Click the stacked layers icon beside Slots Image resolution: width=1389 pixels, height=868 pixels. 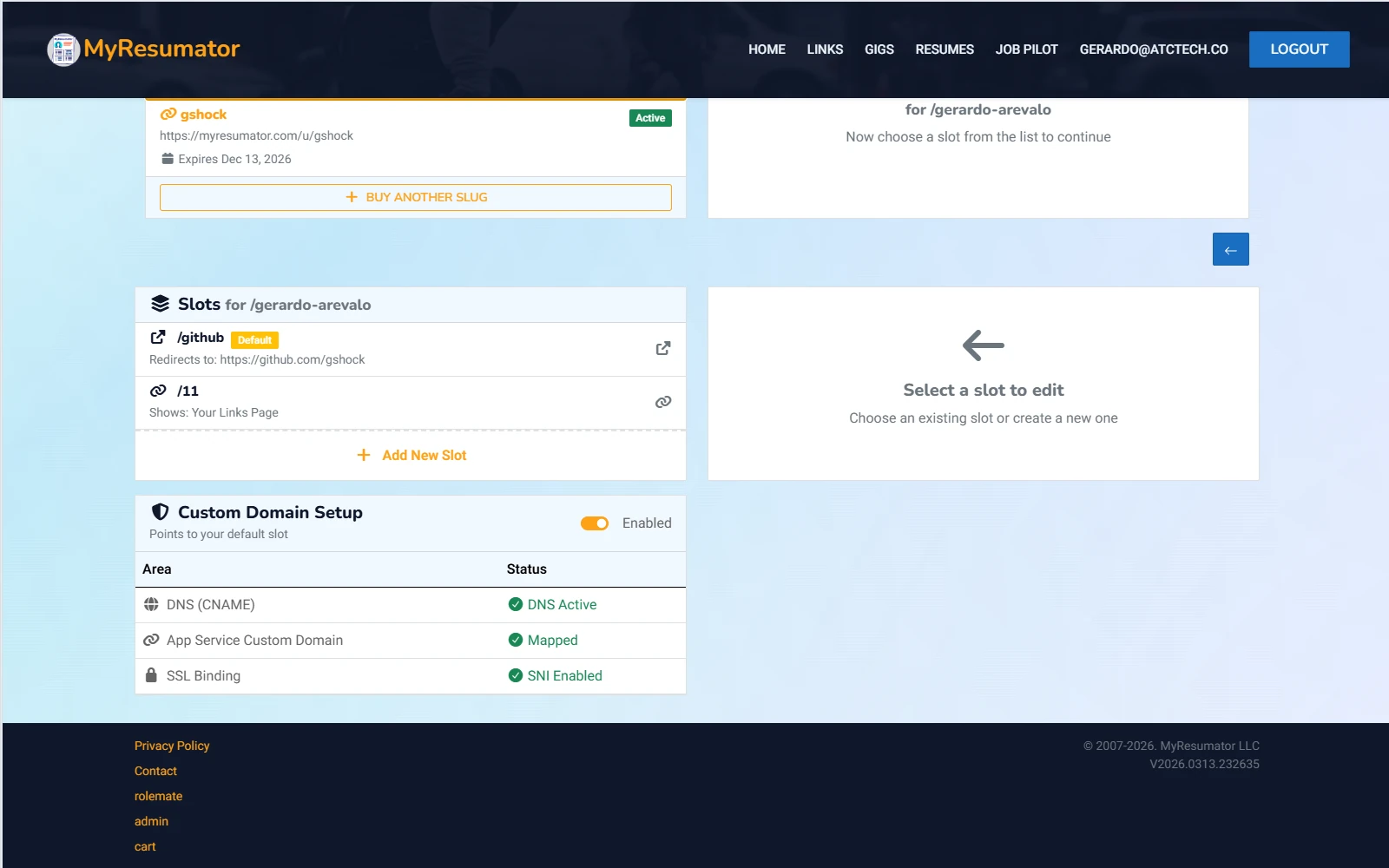(160, 303)
